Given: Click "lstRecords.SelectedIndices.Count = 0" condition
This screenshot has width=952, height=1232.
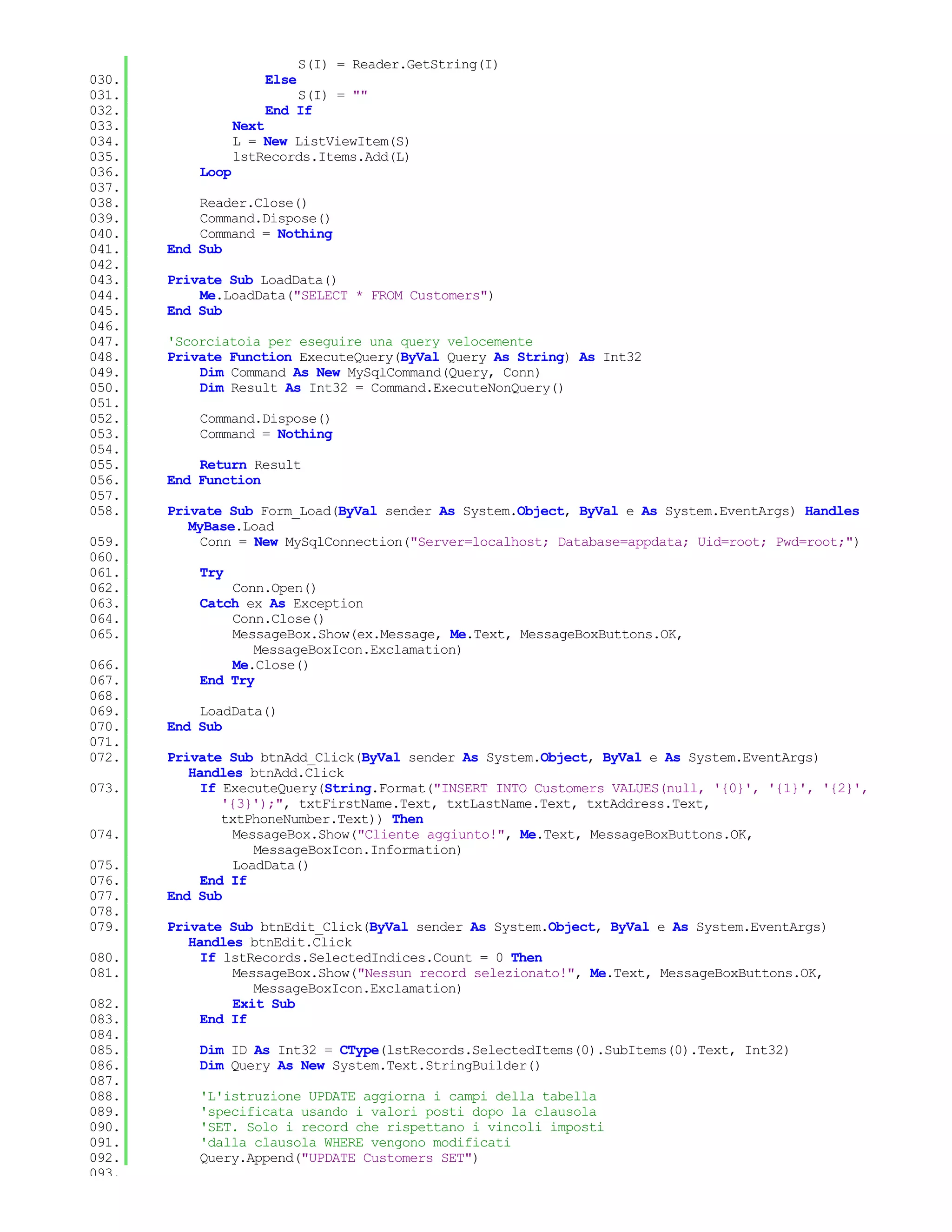Looking at the screenshot, I should (x=363, y=958).
